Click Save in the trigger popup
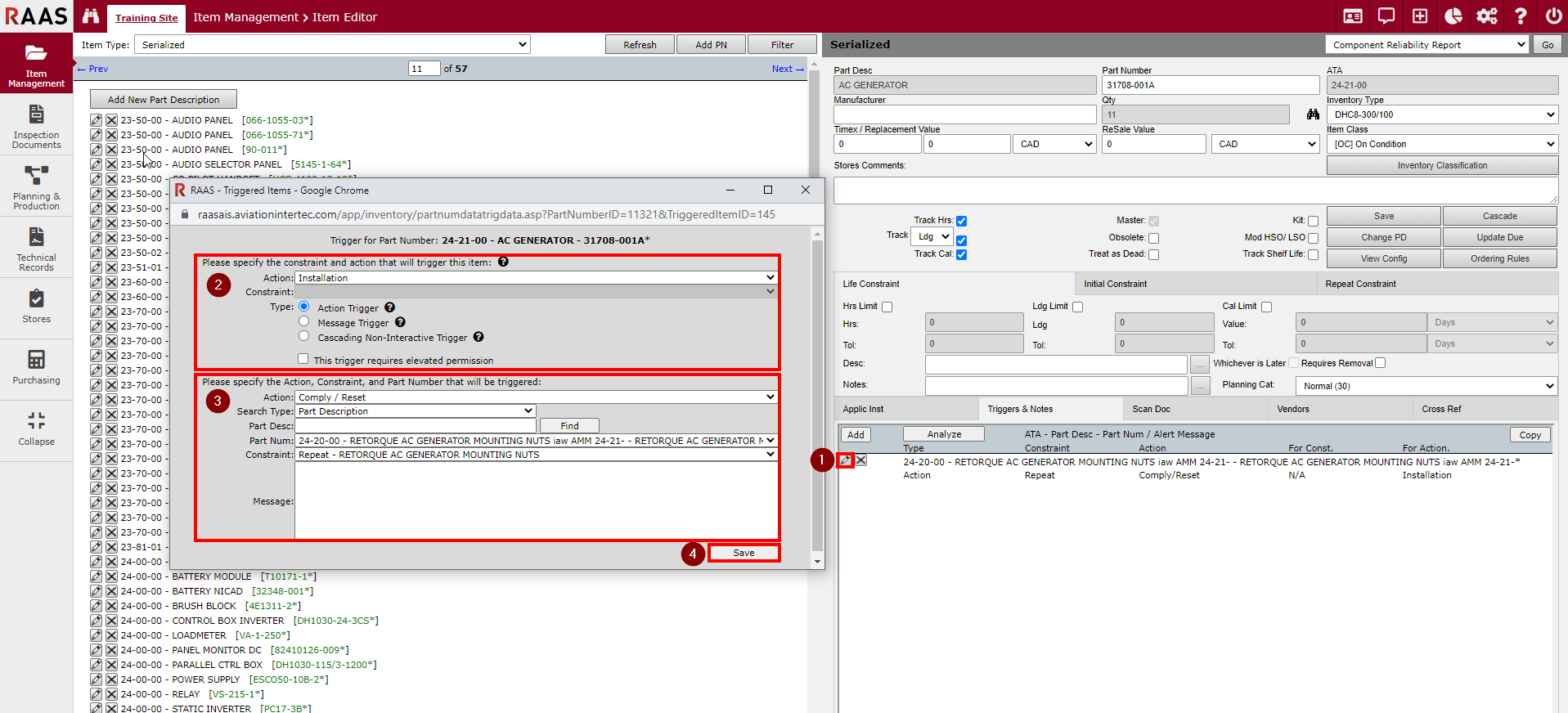Image resolution: width=1568 pixels, height=713 pixels. point(744,553)
